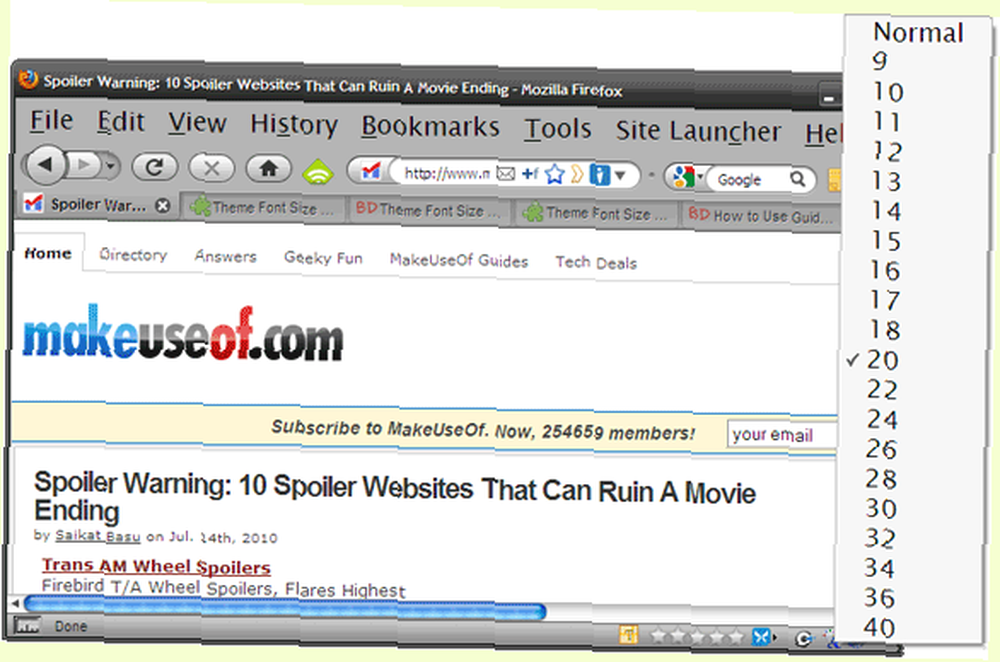Open the View menu
The height and width of the screenshot is (662, 1000).
tap(197, 122)
